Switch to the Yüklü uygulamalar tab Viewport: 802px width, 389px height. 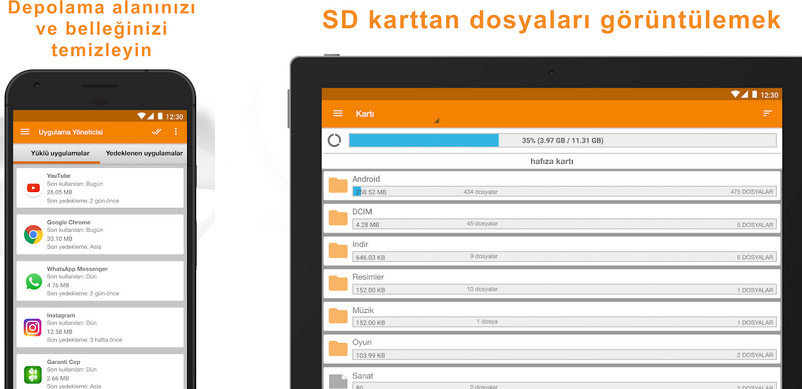coord(60,153)
